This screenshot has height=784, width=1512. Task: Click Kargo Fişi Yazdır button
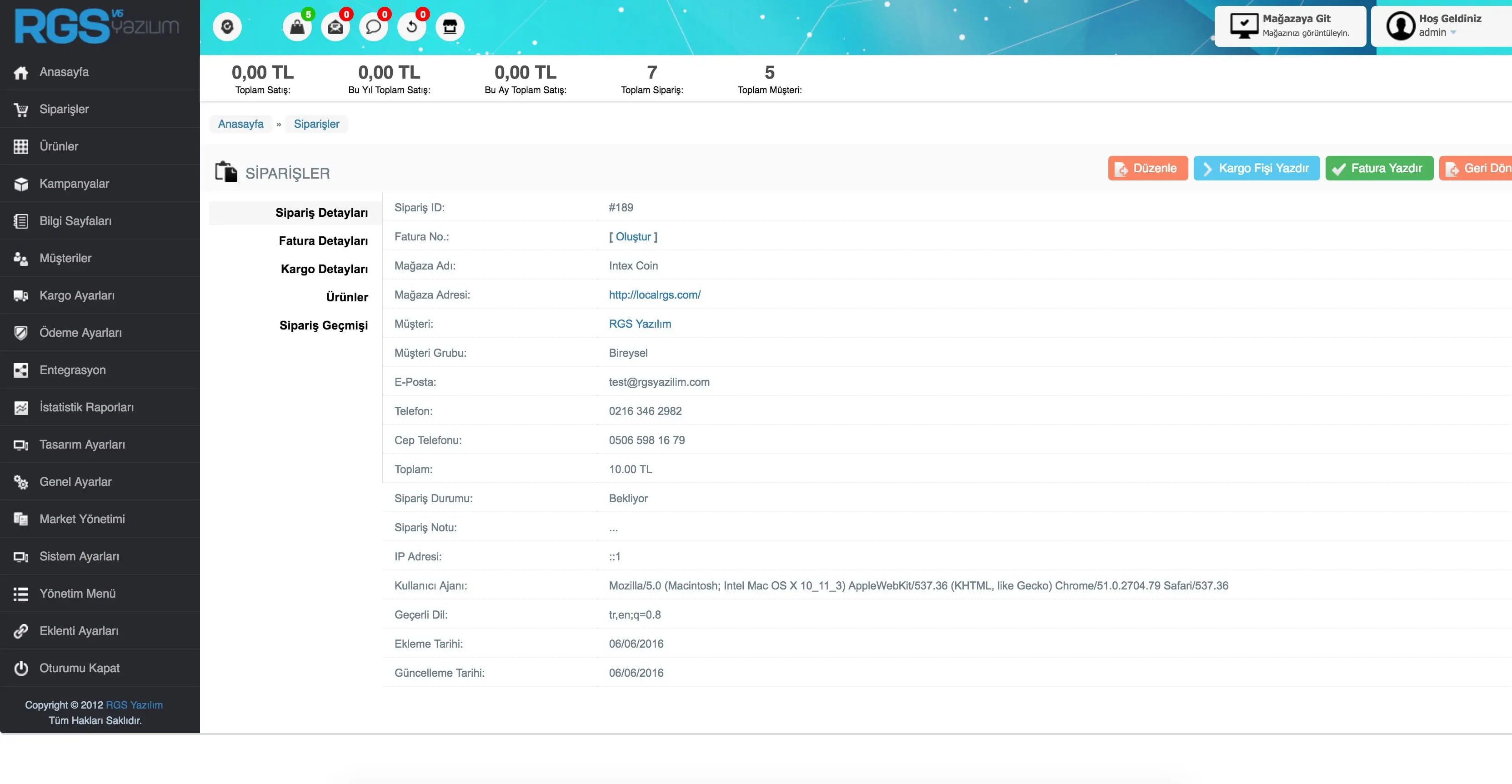tap(1256, 169)
